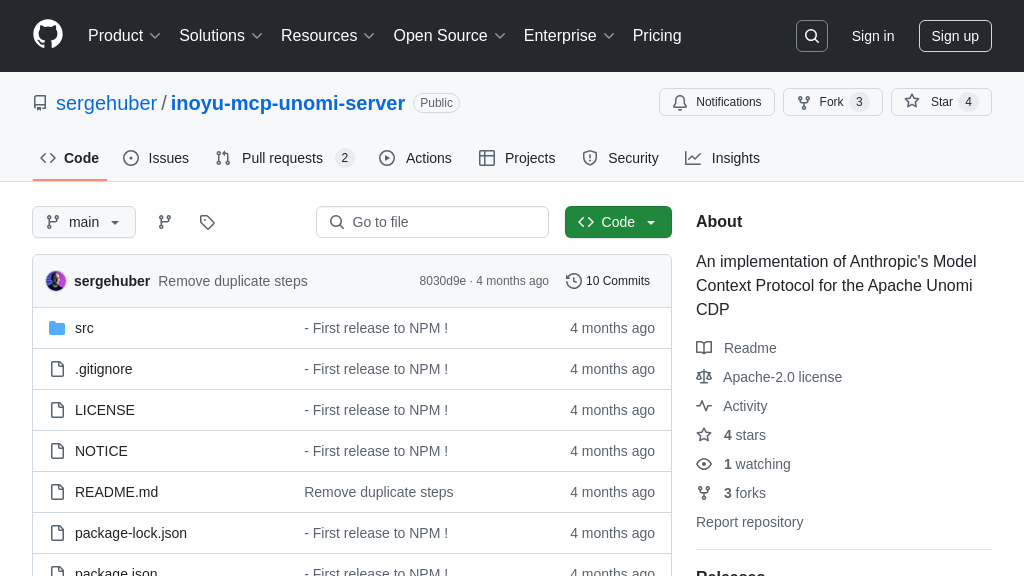Viewport: 1024px width, 576px height.
Task: Click sergehuber's avatar in commit row
Action: click(56, 281)
